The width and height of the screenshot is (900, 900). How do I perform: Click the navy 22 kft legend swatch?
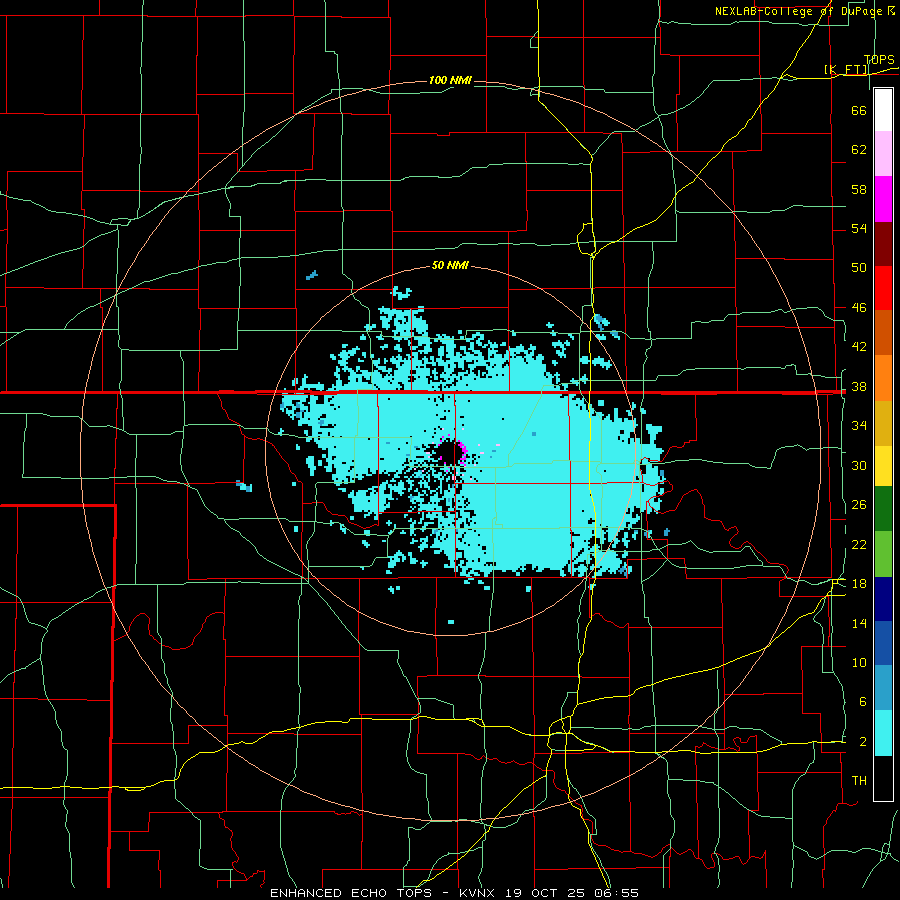point(883,599)
